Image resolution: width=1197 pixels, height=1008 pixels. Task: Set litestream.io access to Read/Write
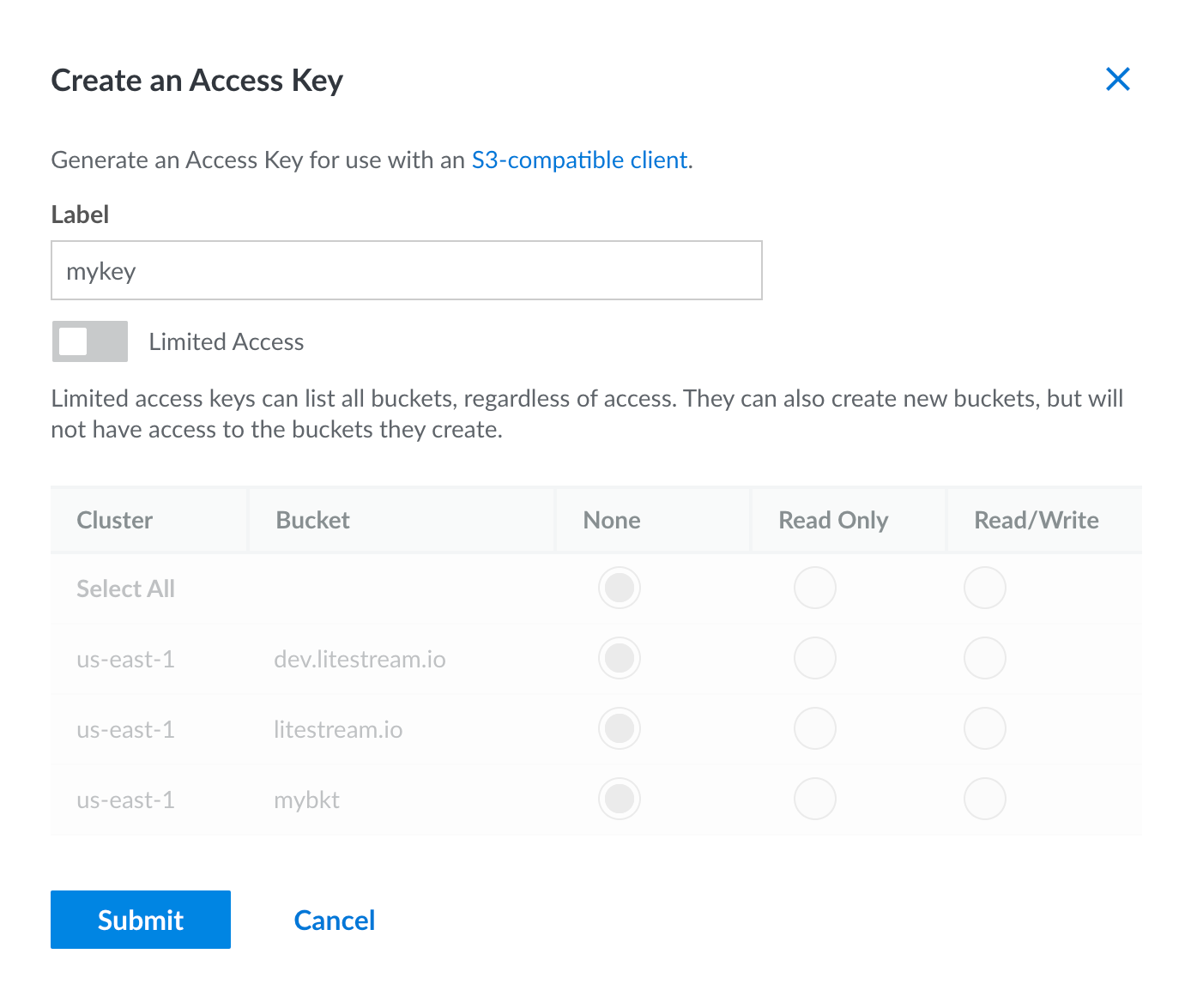[984, 728]
